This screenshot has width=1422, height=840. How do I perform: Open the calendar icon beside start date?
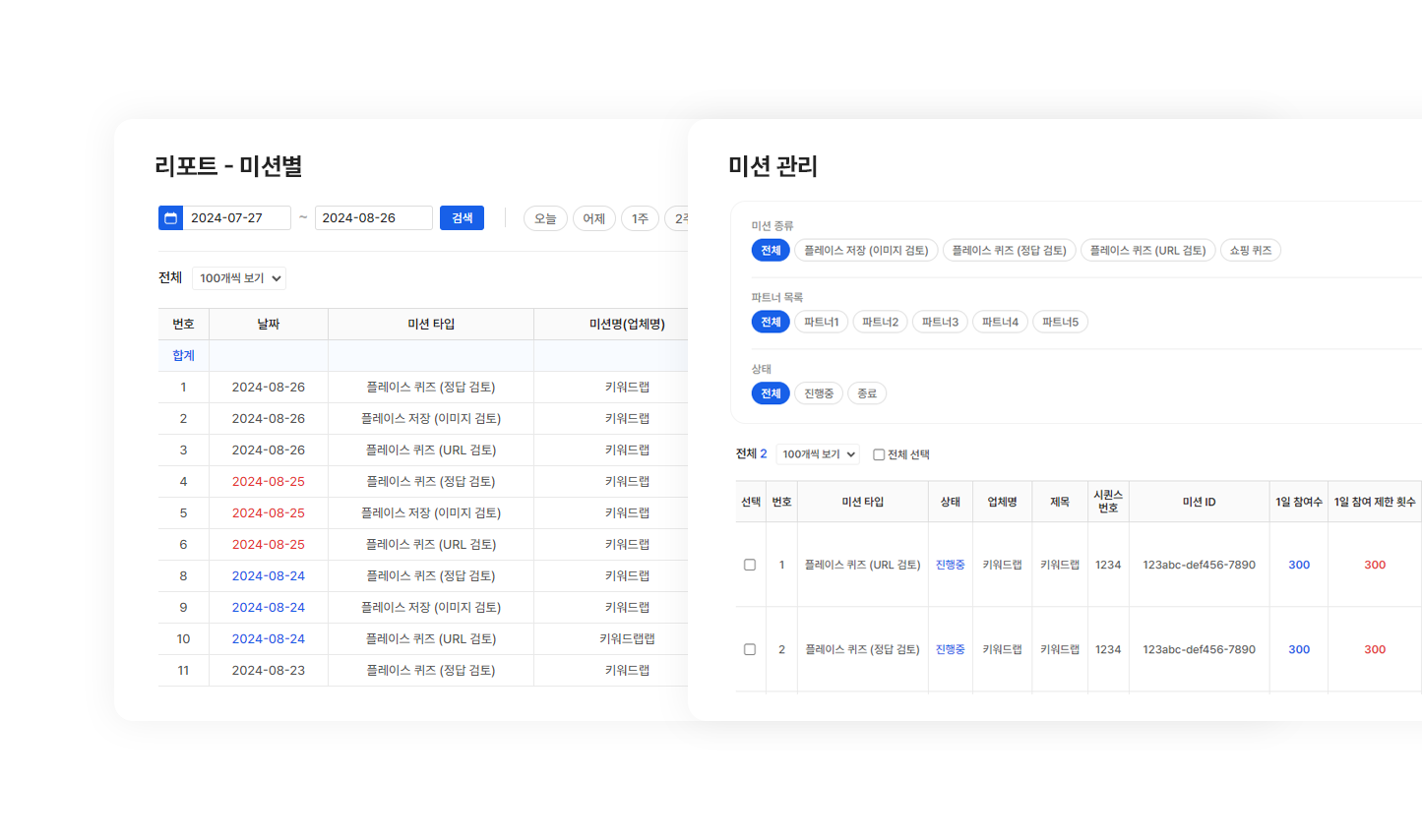(170, 218)
